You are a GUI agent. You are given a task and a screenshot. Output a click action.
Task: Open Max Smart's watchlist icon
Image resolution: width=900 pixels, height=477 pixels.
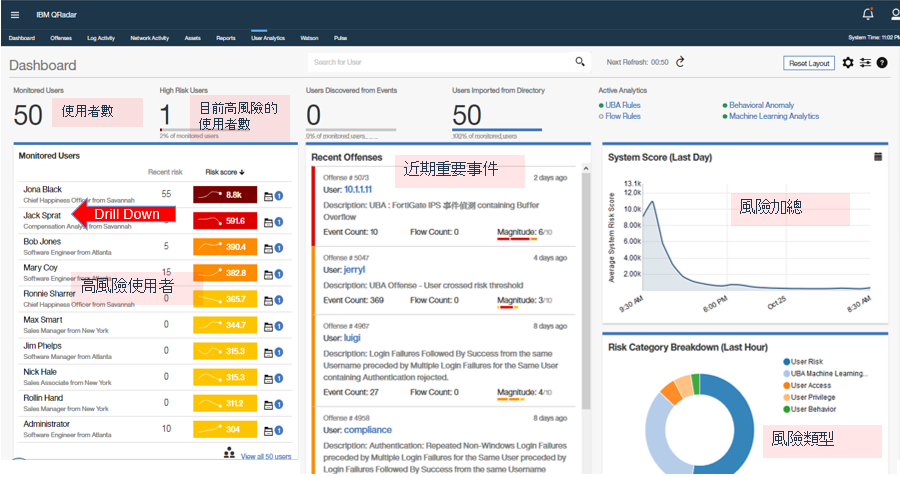268,327
